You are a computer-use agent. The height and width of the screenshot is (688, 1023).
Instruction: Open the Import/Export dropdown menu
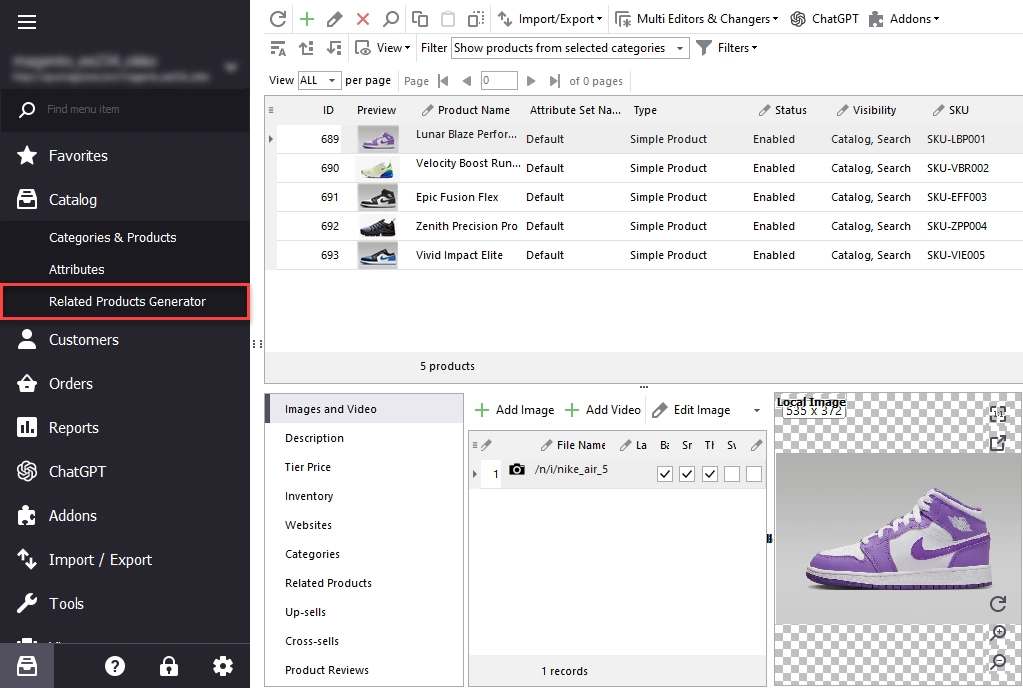tap(550, 19)
